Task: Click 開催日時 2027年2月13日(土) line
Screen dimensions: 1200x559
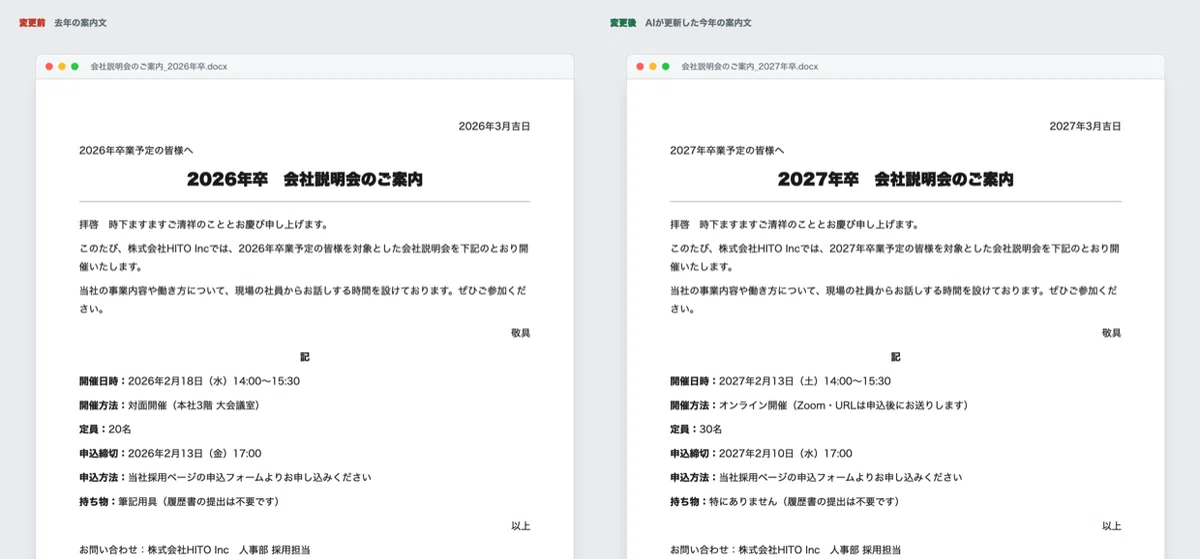Action: [781, 381]
